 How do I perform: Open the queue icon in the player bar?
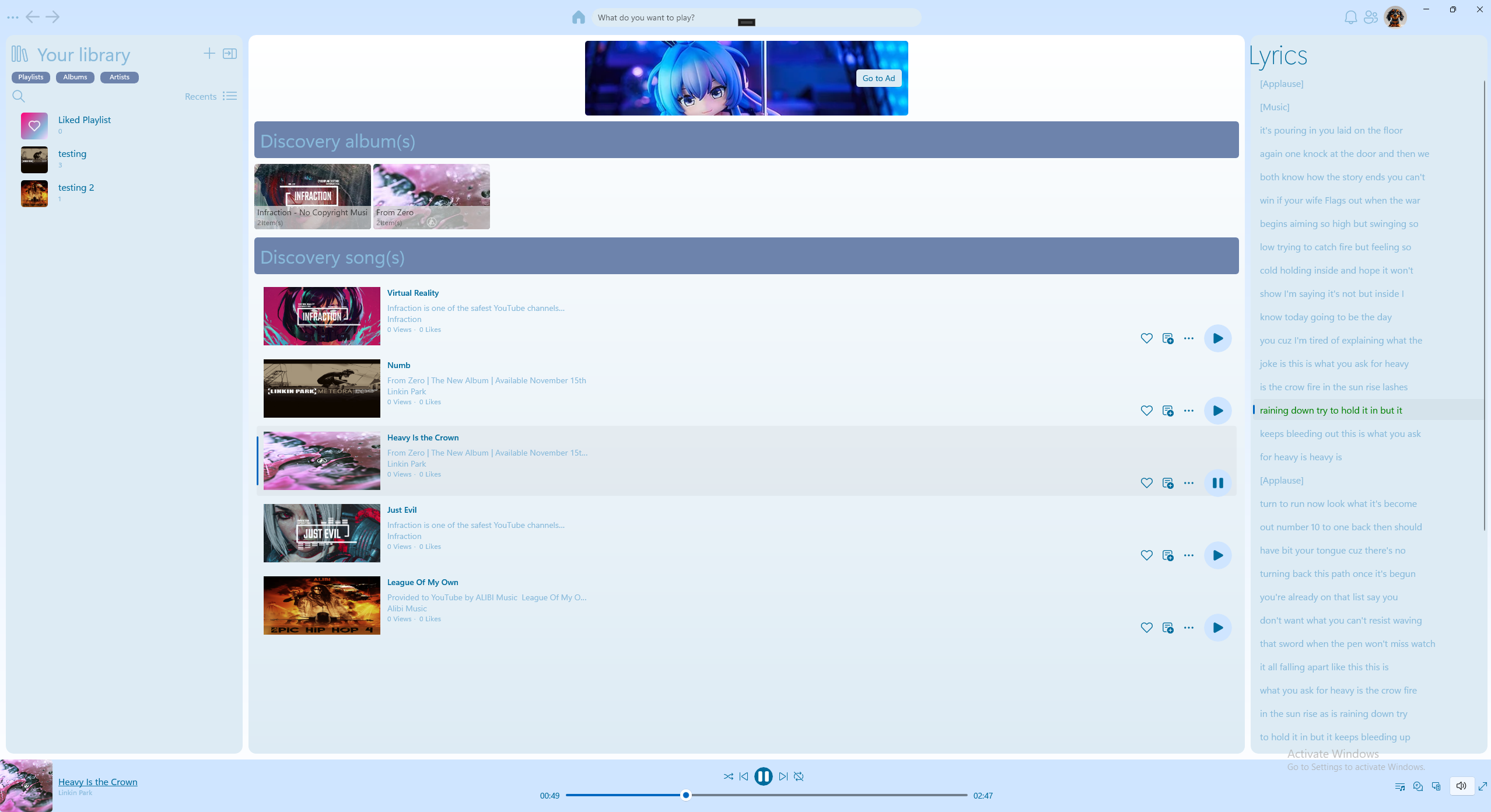[1399, 786]
